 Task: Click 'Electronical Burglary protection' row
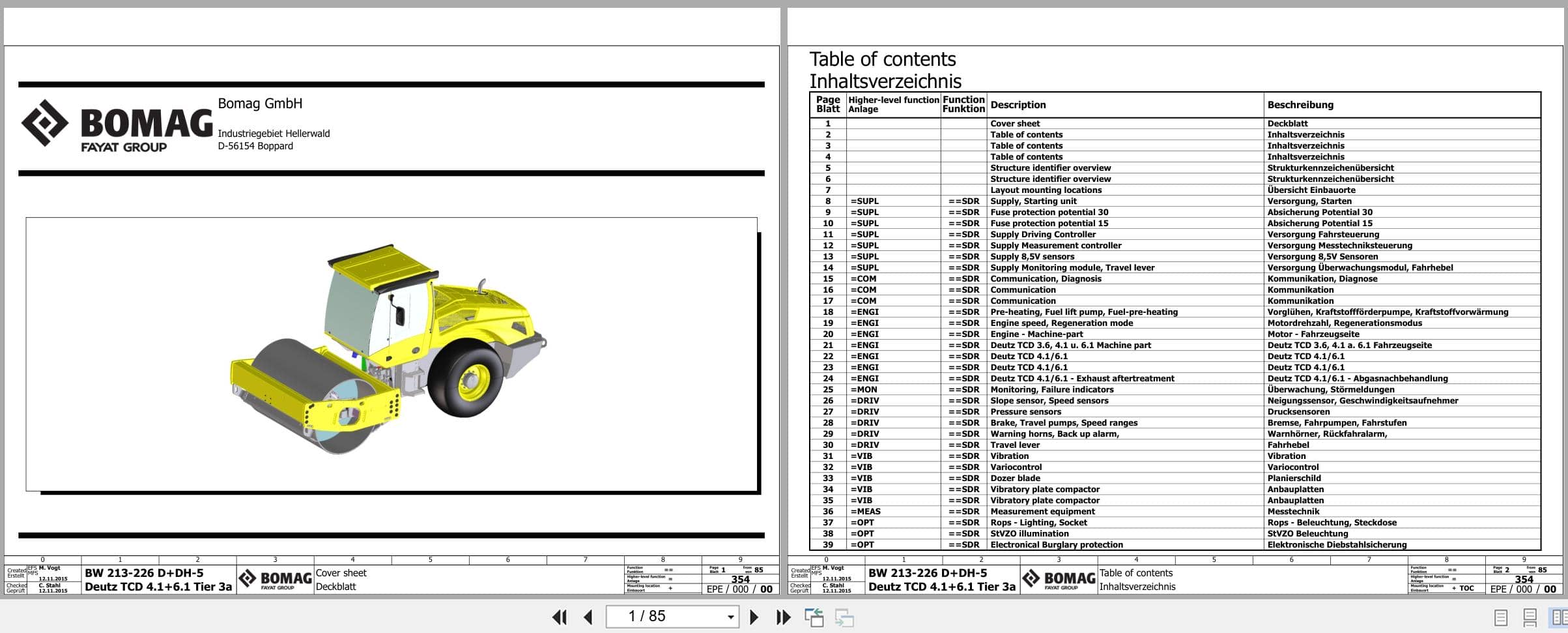coord(1057,544)
